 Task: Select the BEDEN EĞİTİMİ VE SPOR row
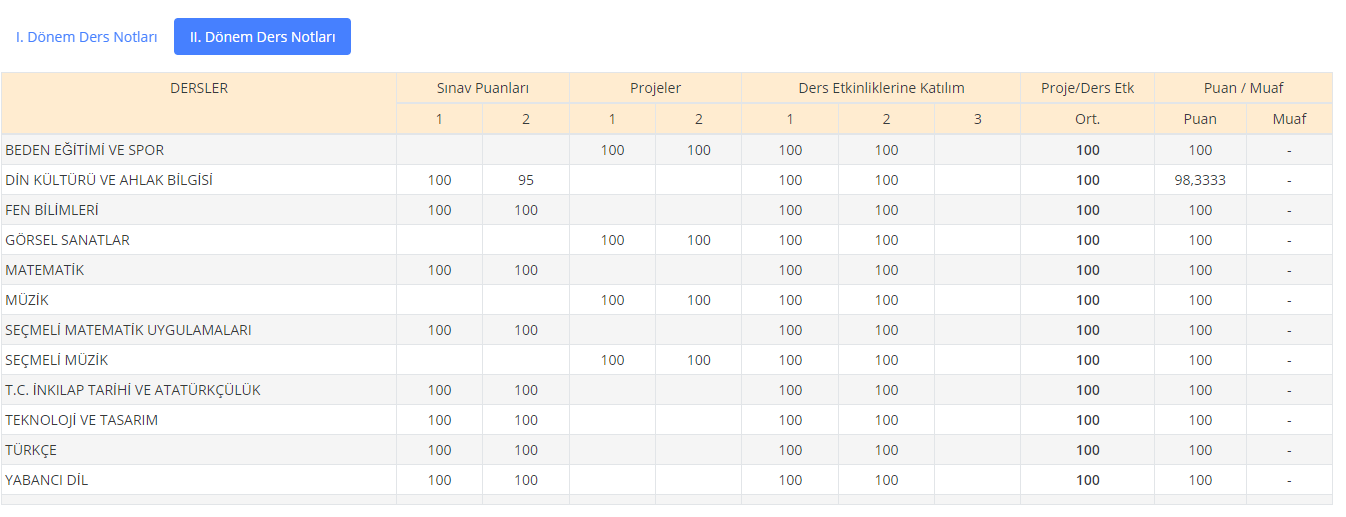pyautogui.click(x=84, y=150)
